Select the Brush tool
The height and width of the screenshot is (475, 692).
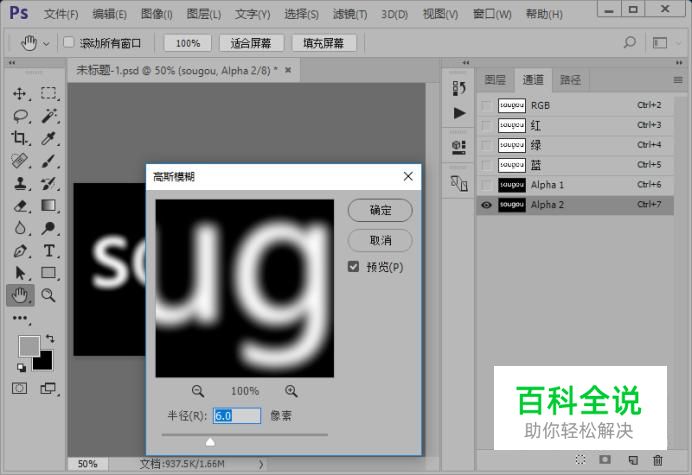[49, 161]
